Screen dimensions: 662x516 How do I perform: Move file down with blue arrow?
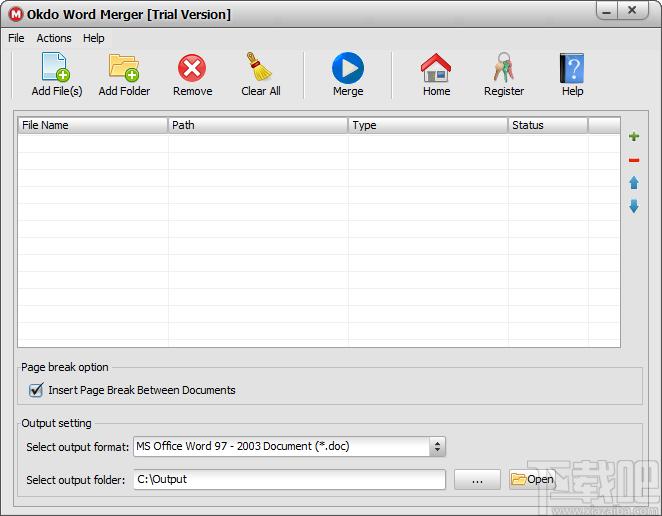[634, 206]
